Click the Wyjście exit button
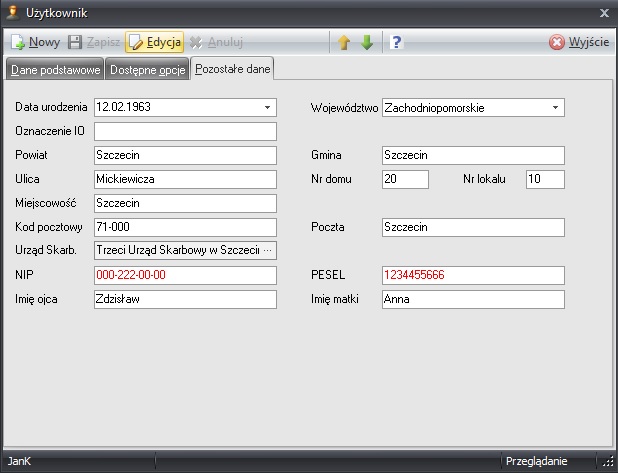618x473 pixels. coord(579,42)
